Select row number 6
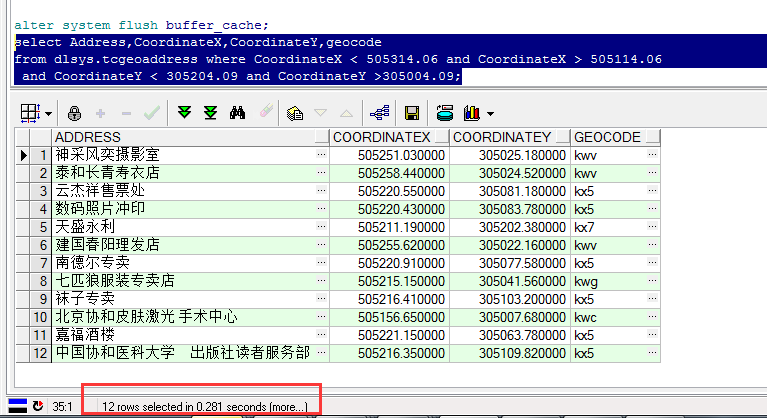The height and width of the screenshot is (418, 767). [41, 245]
